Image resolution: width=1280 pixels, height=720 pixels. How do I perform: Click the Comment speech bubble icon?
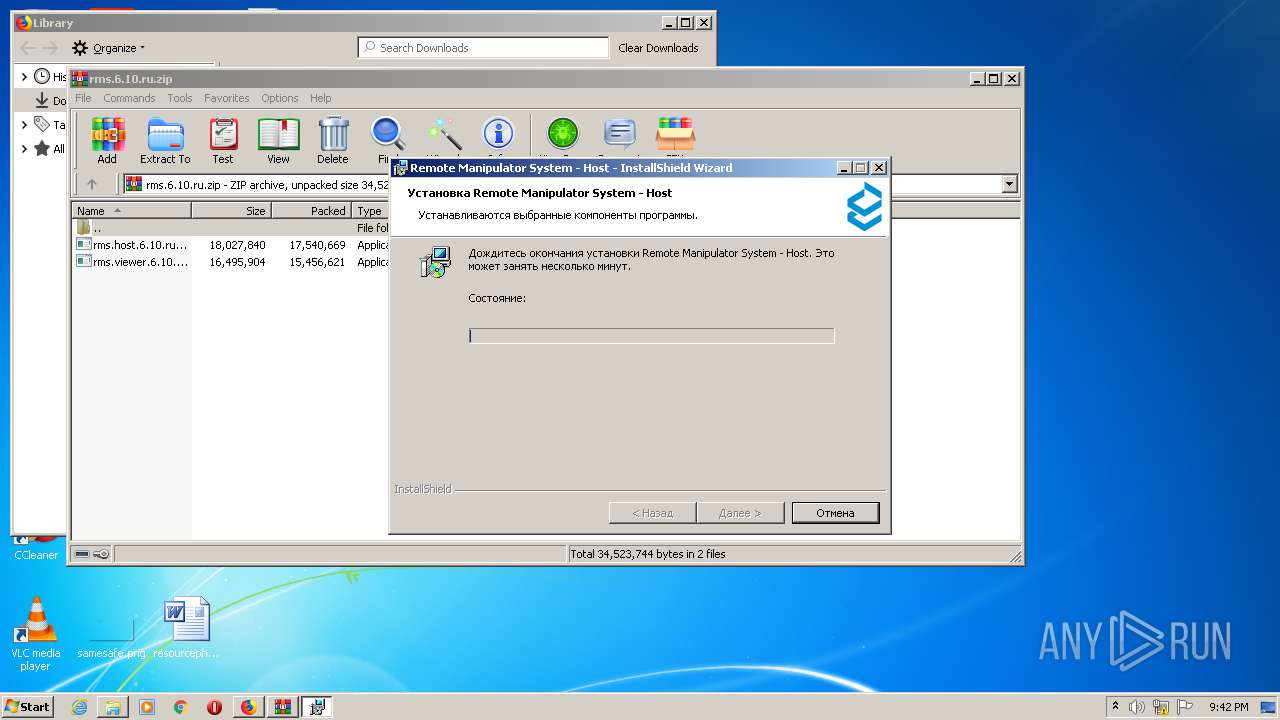[x=620, y=135]
